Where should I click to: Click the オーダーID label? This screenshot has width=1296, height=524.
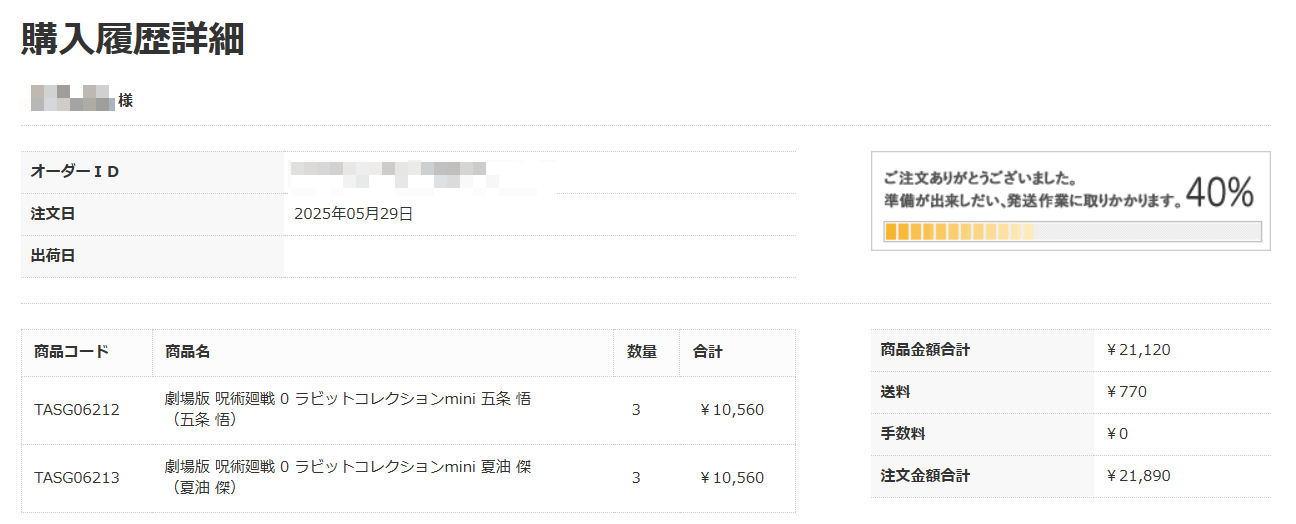pos(75,171)
